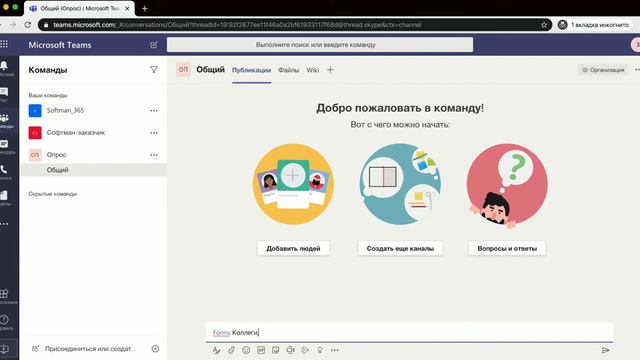This screenshot has height=360, width=640.
Task: Click Вопросы и ответы button
Action: pyautogui.click(x=507, y=248)
